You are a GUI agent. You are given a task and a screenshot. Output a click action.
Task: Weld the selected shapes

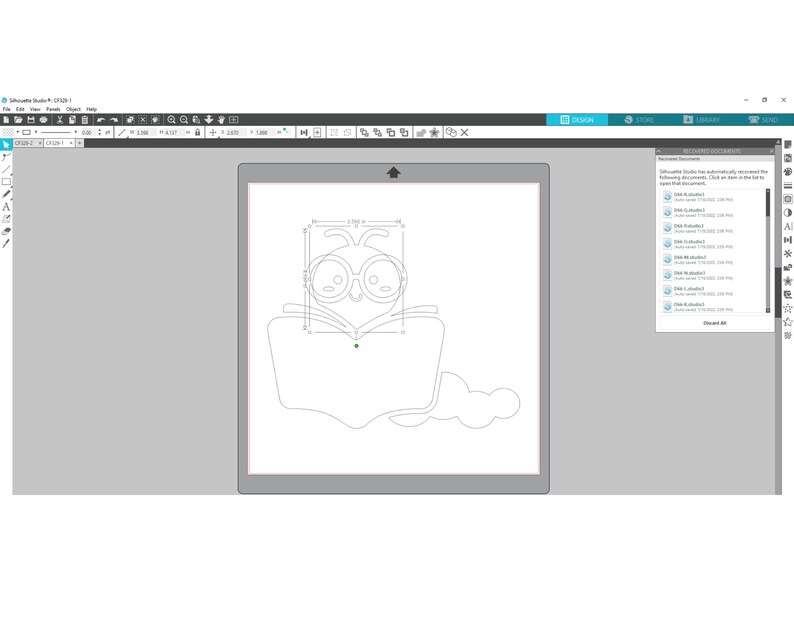coord(421,132)
